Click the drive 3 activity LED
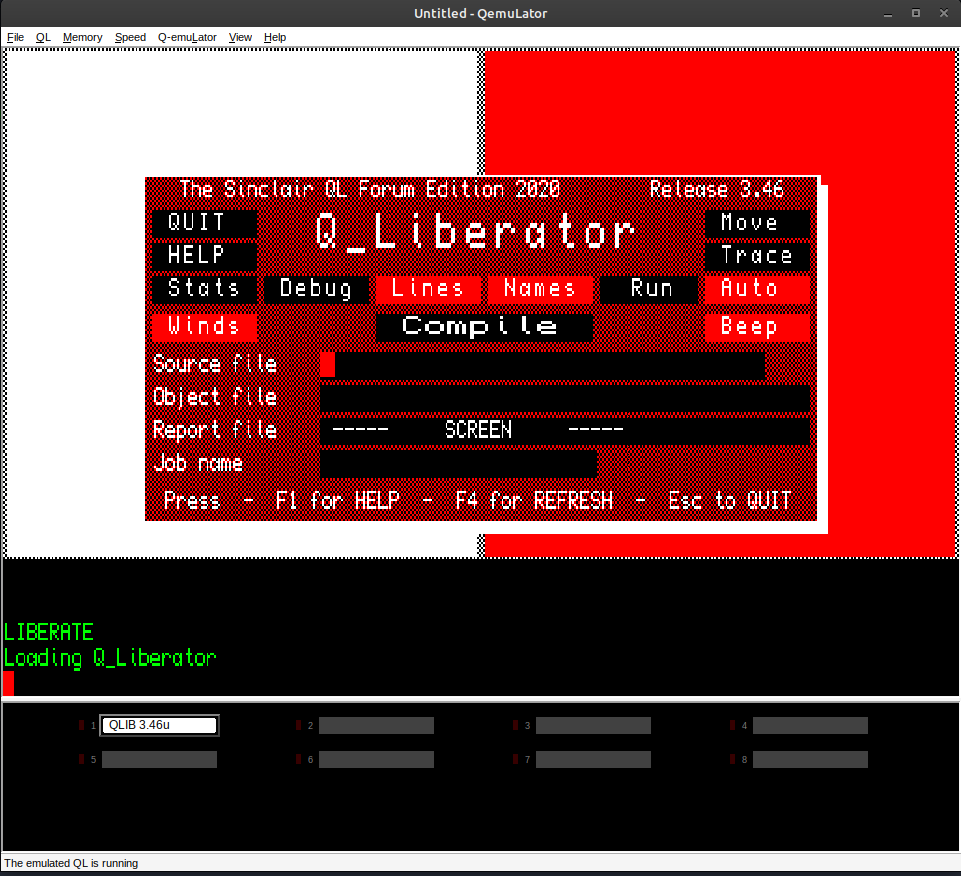This screenshot has height=876, width=961. pyautogui.click(x=515, y=725)
